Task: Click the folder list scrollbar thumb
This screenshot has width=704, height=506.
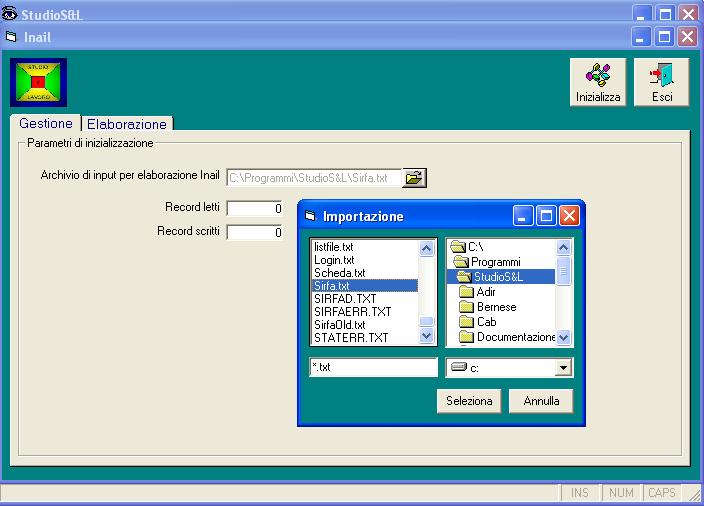Action: 563,271
